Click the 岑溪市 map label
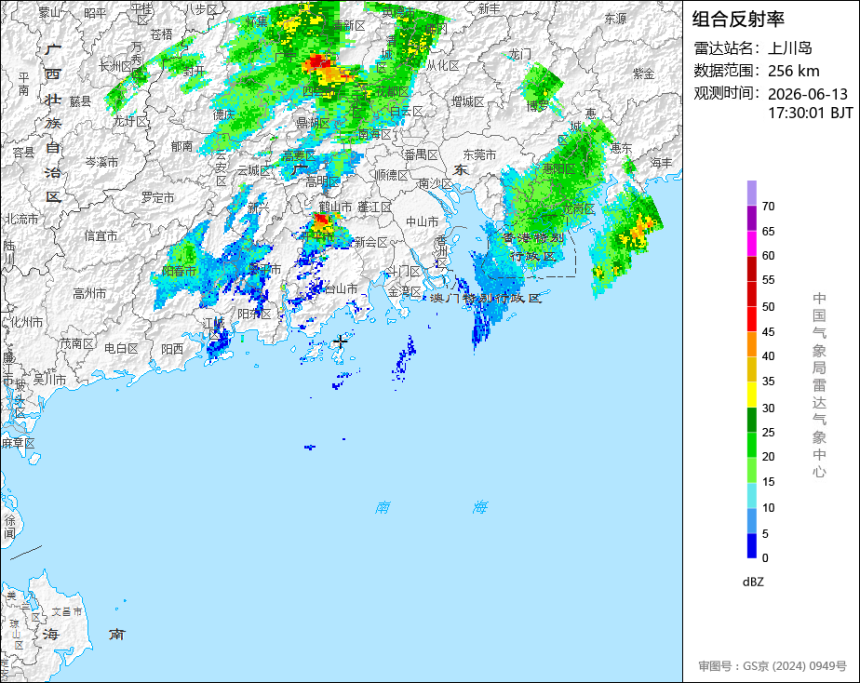The image size is (860, 683). [101, 162]
